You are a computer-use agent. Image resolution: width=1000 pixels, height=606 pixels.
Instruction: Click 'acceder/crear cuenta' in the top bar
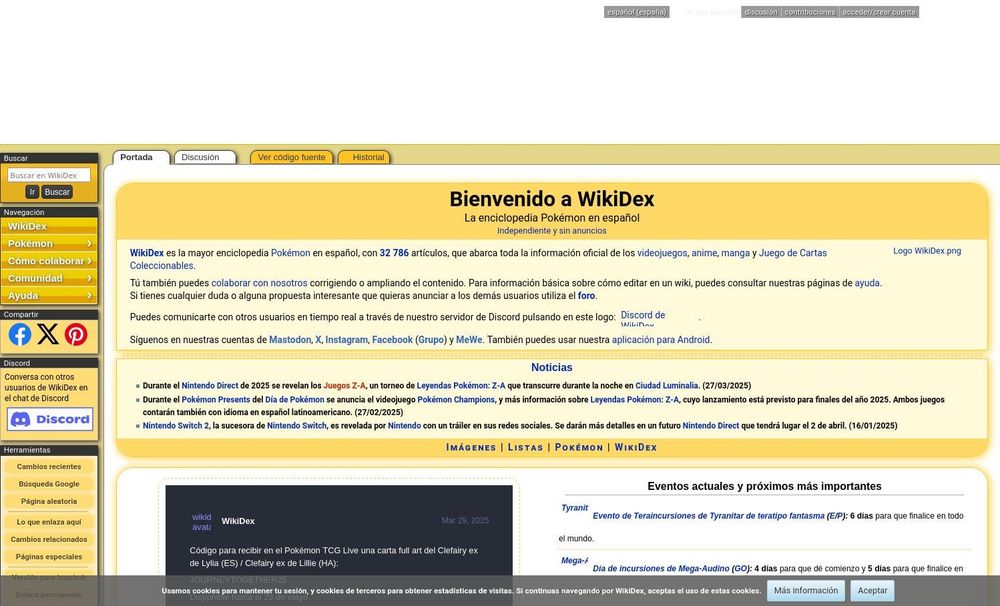click(878, 12)
